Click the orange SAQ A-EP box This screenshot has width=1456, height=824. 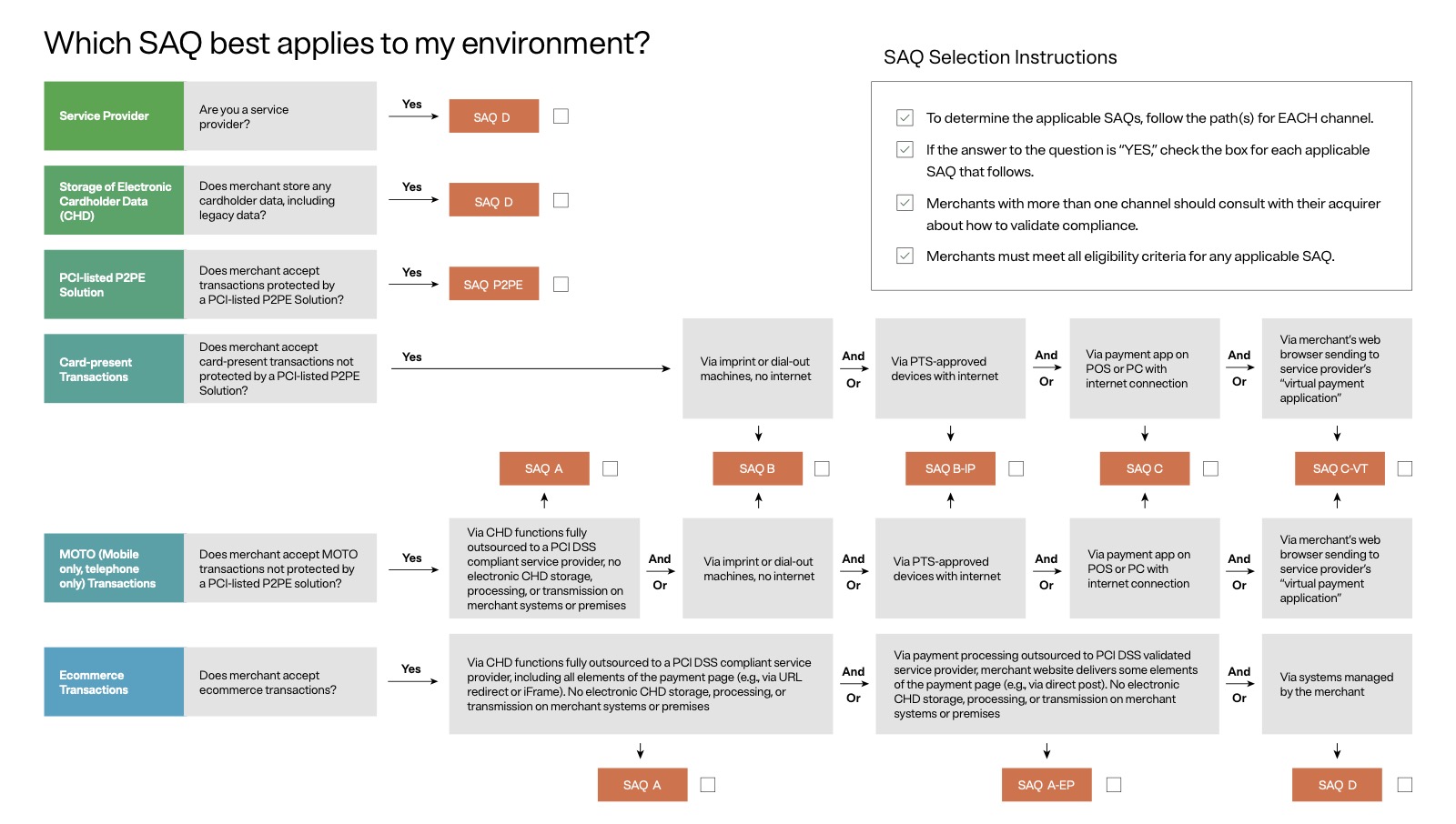click(1046, 785)
